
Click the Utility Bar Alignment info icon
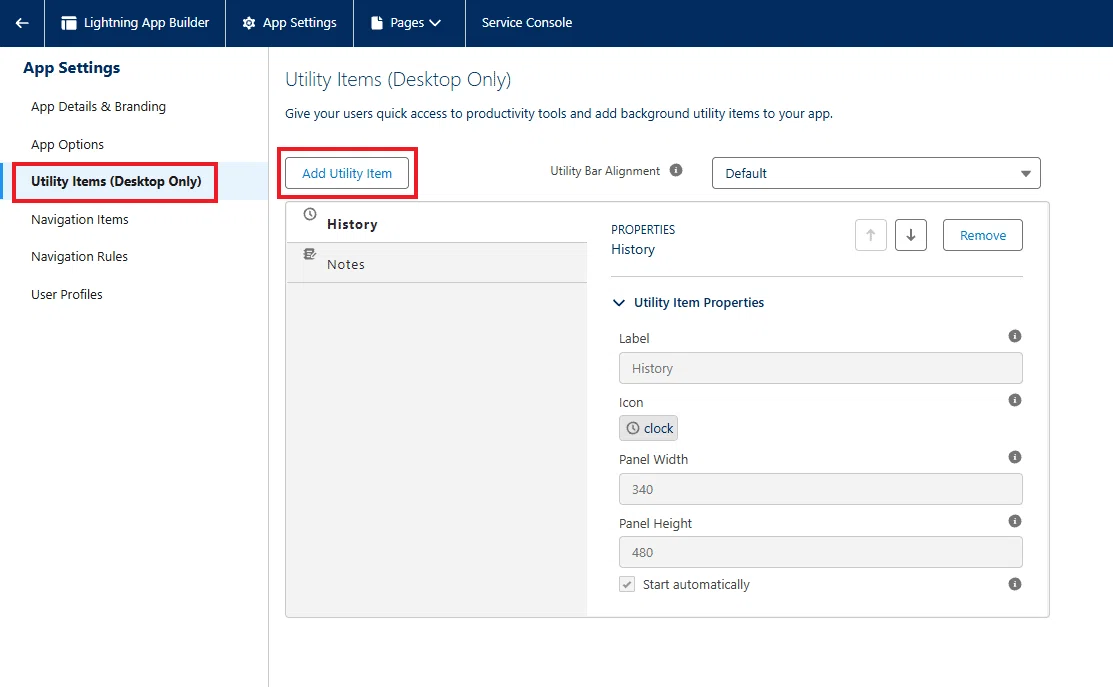(676, 170)
